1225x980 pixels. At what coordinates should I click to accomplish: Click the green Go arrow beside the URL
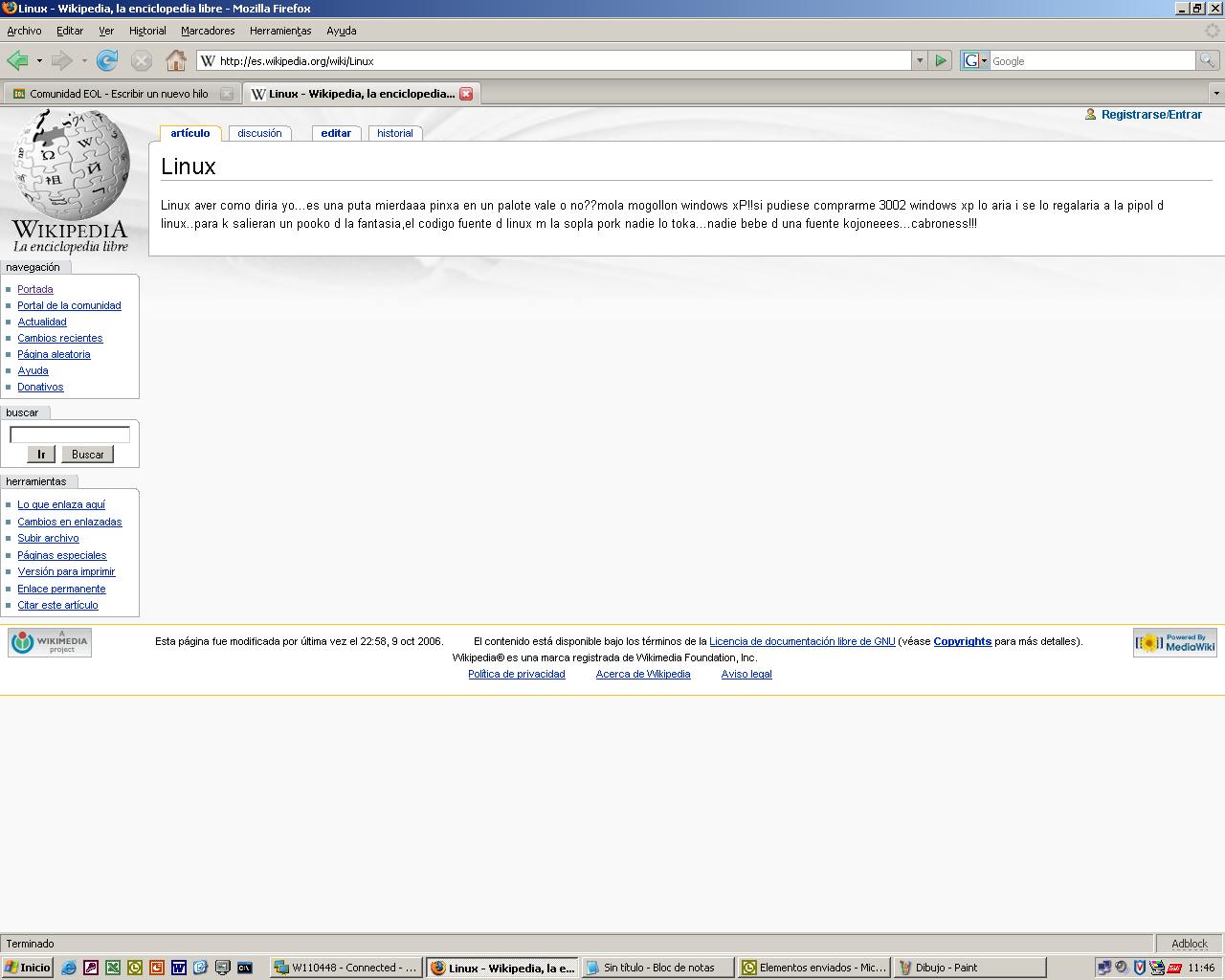pyautogui.click(x=941, y=60)
